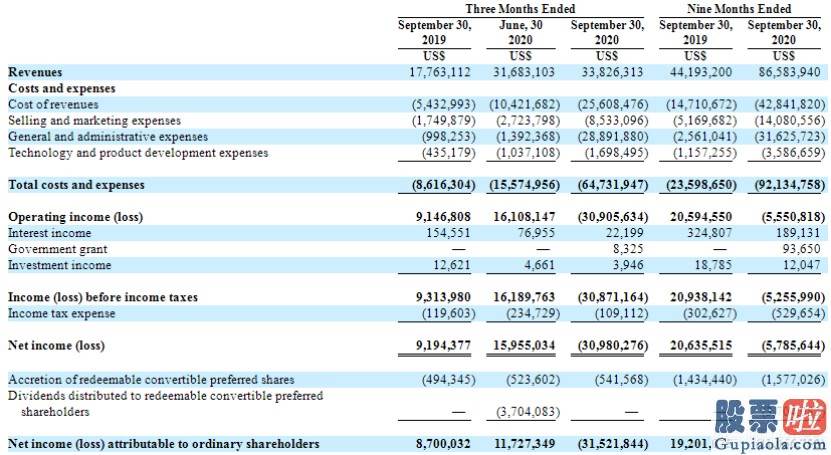Click revenues value 17,763,112
Screen dimensions: 831x455
(x=439, y=72)
